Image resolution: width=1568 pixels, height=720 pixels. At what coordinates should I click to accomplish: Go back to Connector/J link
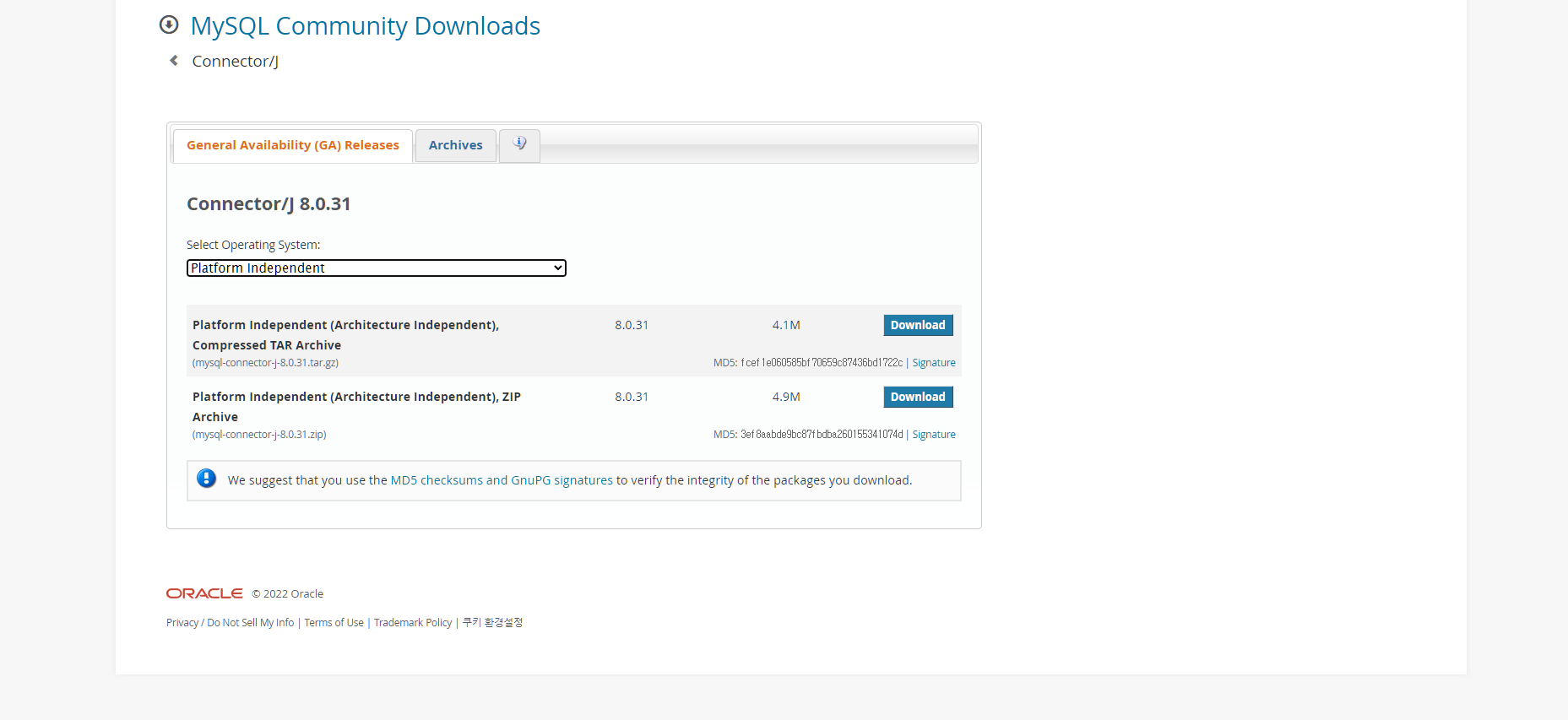pos(235,62)
